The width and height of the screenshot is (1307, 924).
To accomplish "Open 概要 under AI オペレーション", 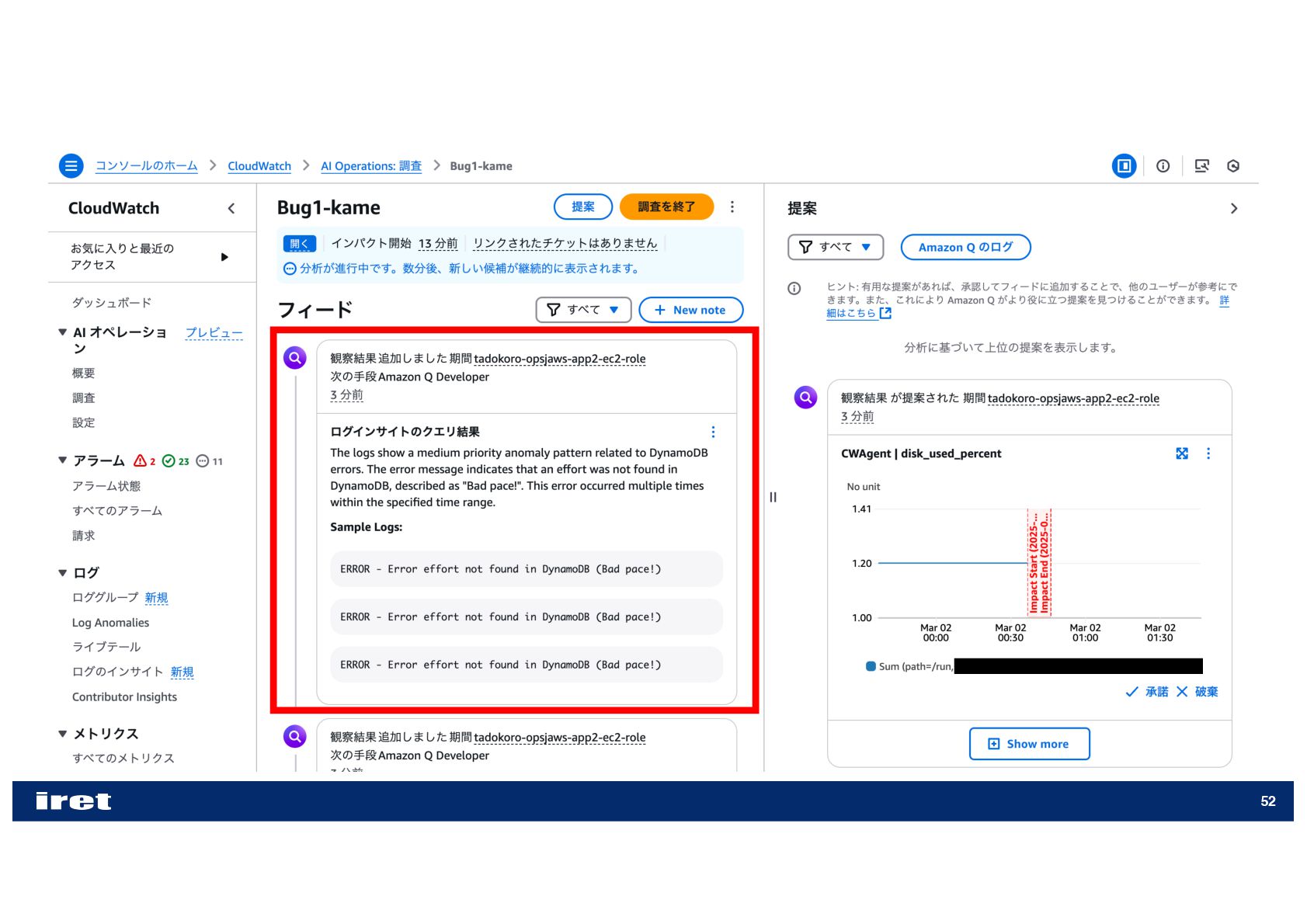I will pos(83,373).
